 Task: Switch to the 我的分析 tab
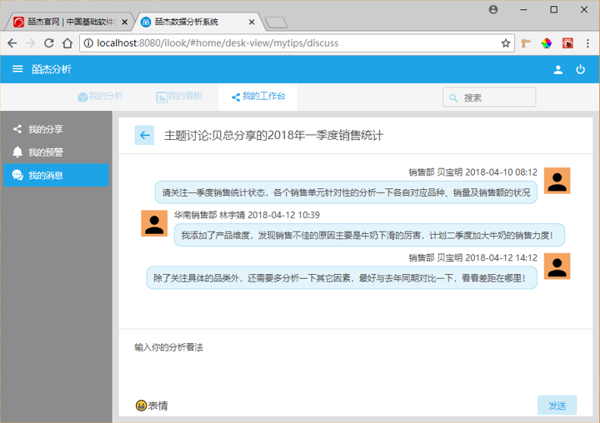(x=101, y=96)
